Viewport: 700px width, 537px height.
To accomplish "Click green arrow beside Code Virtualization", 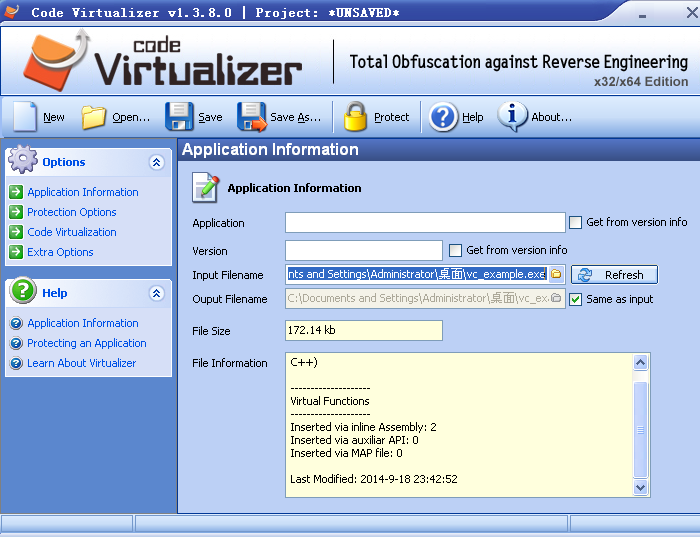I will click(16, 232).
